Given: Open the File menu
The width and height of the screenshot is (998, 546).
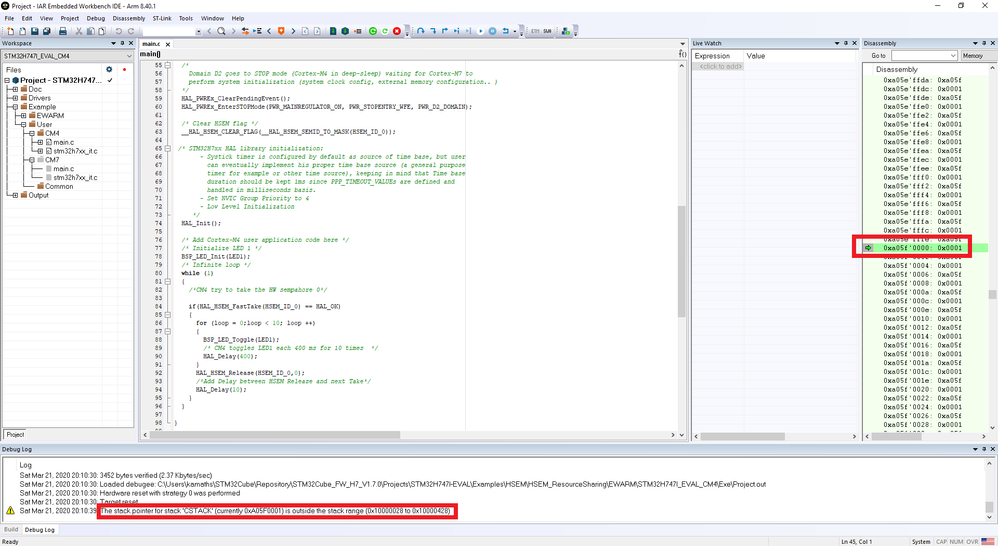Looking at the screenshot, I should click(x=10, y=18).
